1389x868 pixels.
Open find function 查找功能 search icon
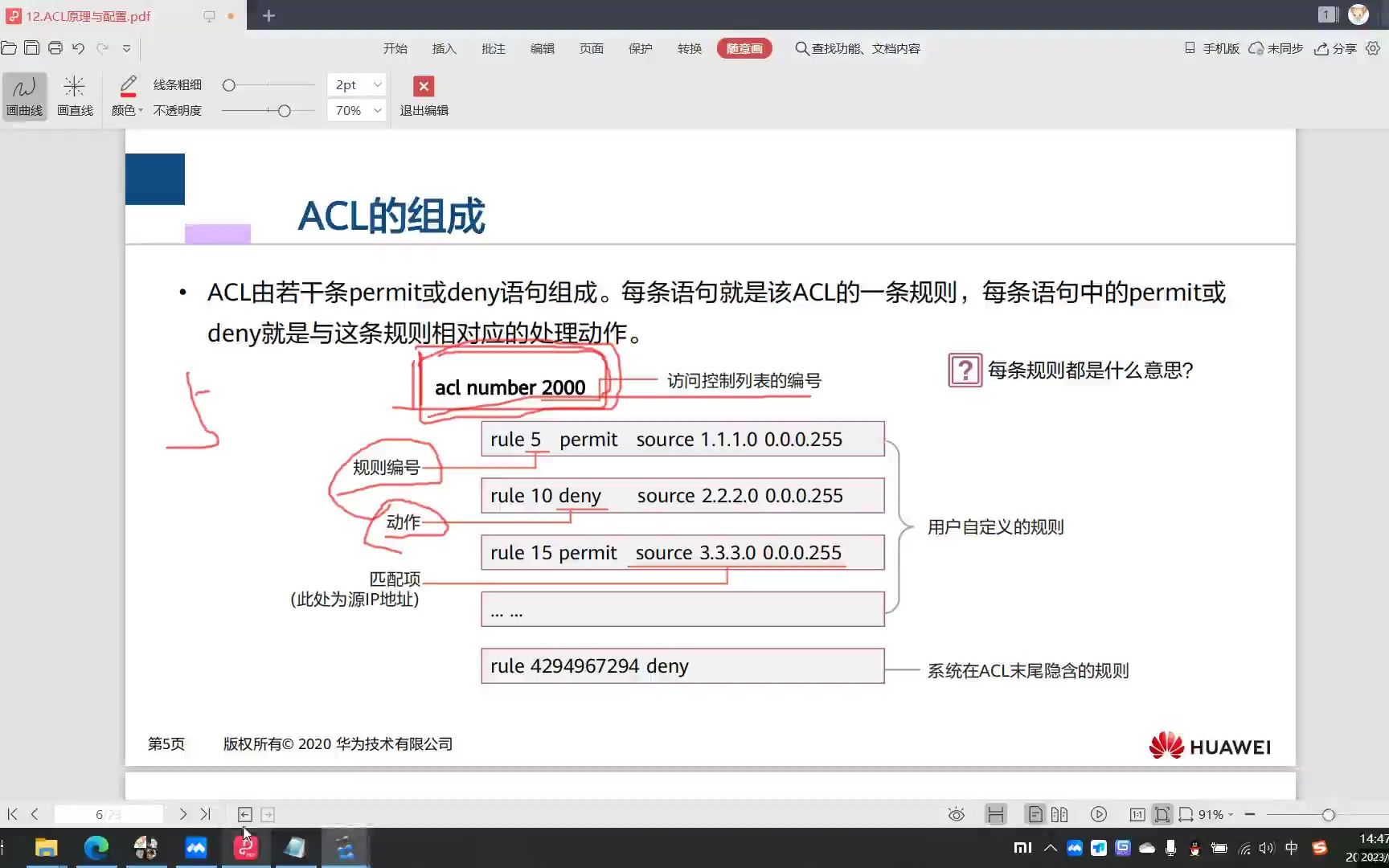click(x=801, y=48)
